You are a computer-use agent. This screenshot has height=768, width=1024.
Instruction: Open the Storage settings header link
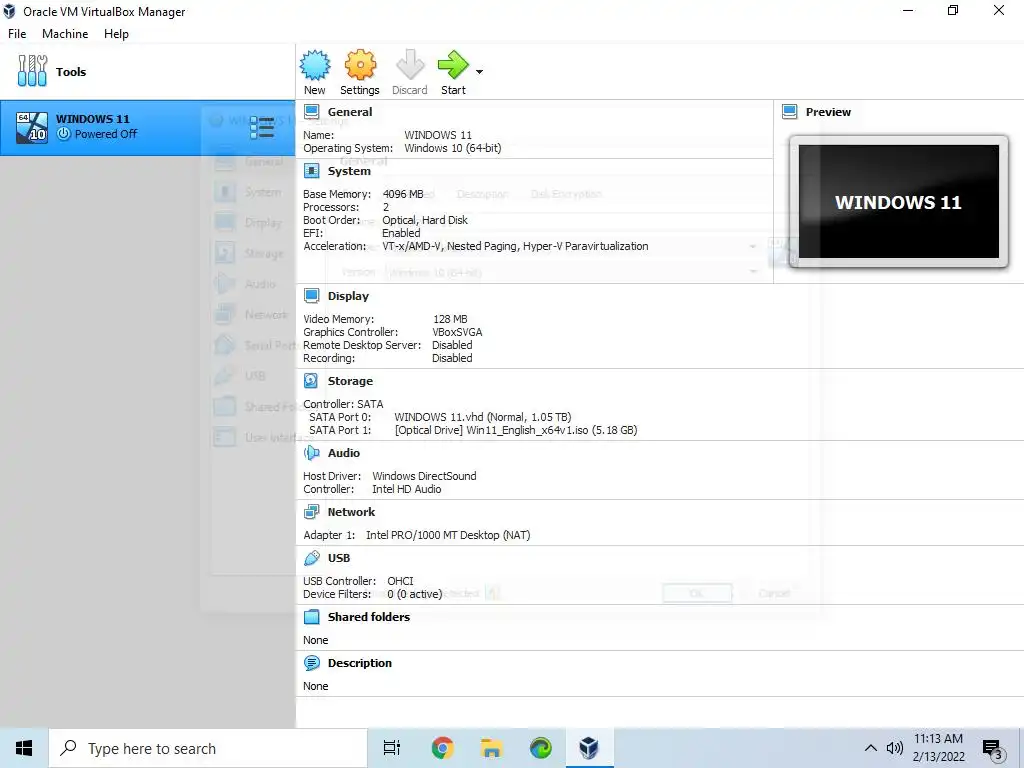pos(350,381)
